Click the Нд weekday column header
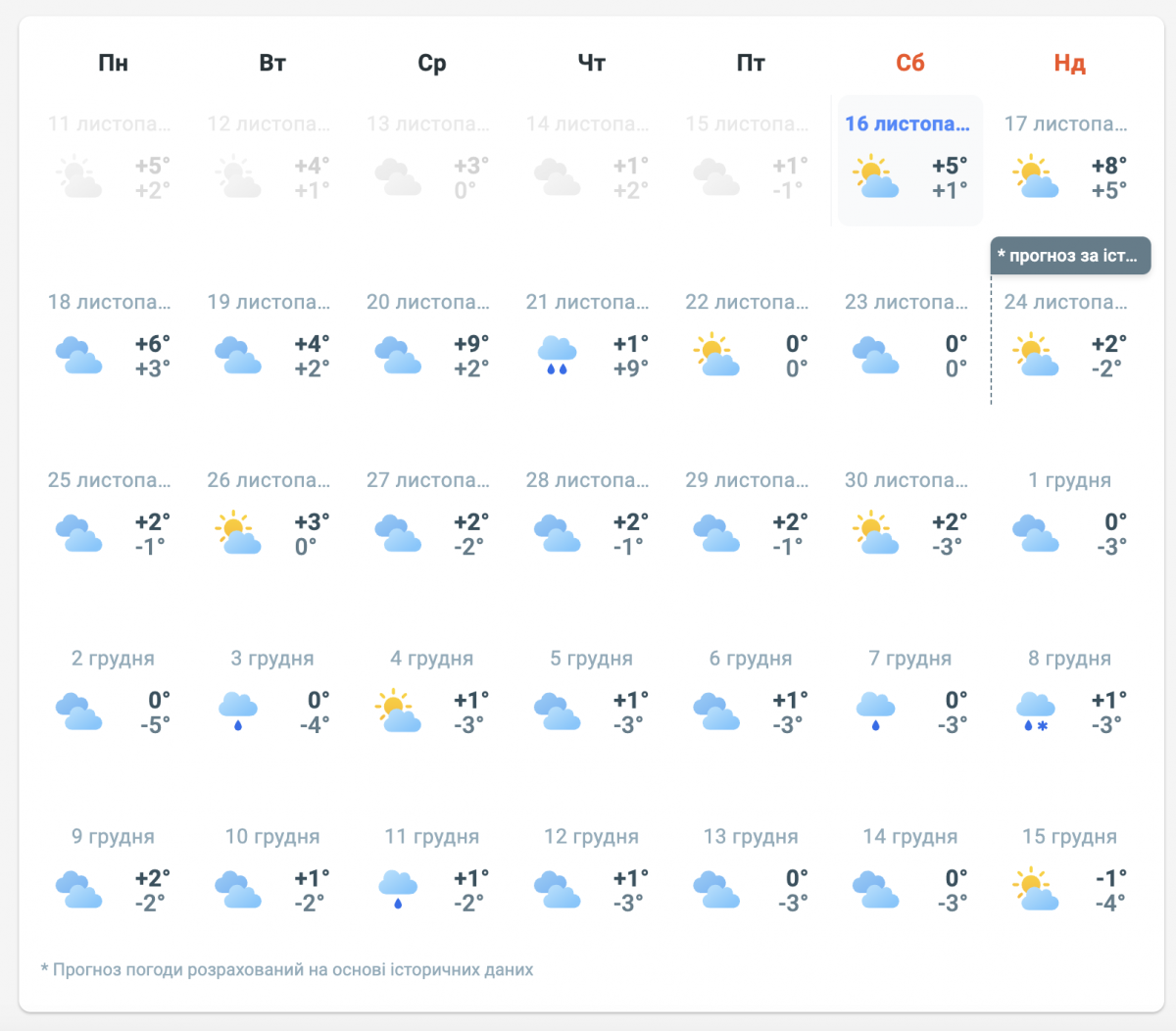Image resolution: width=1176 pixels, height=1031 pixels. (1069, 64)
